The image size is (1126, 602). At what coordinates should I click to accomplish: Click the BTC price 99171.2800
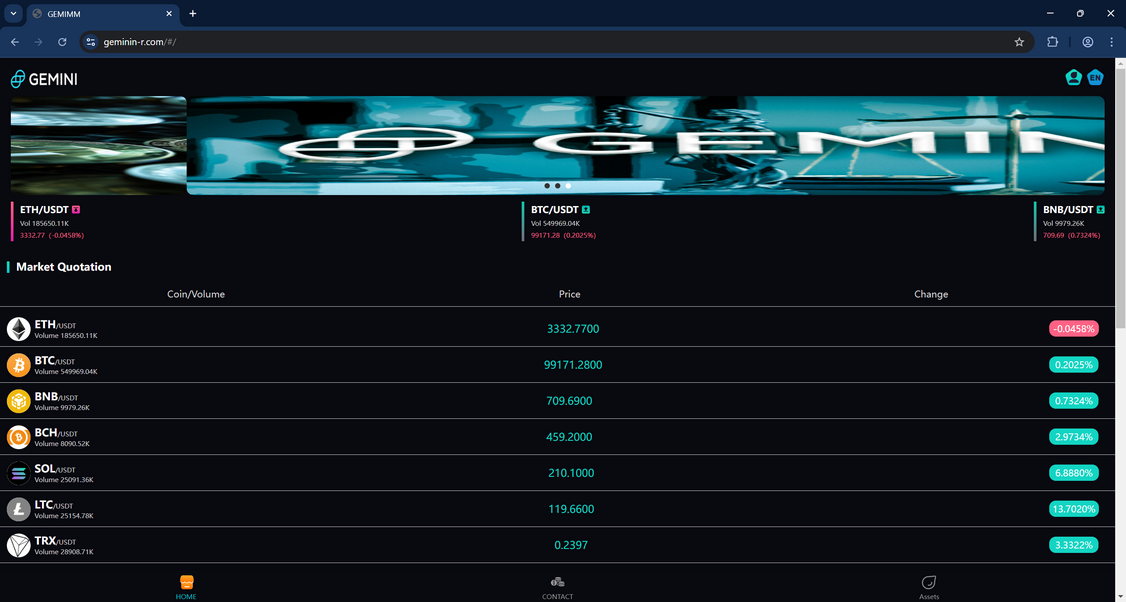[573, 365]
